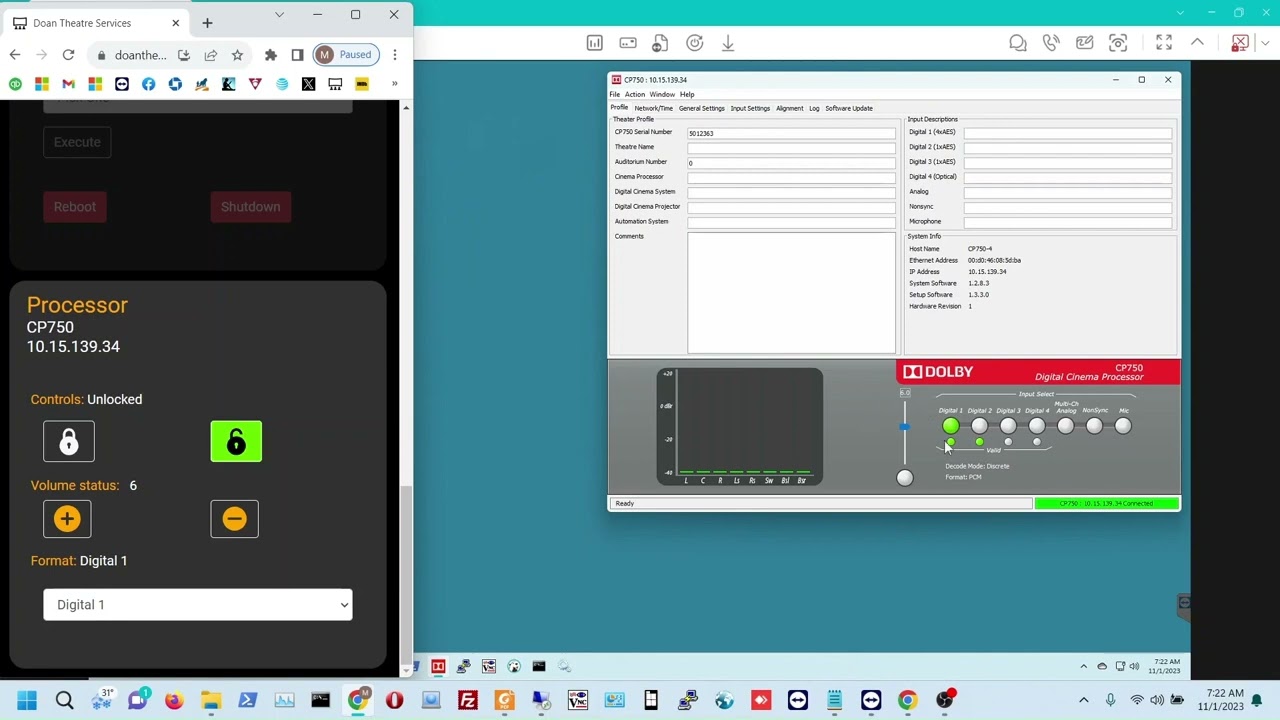Select Multi-Ch Analog input button
This screenshot has height=720, width=1280.
[1066, 427]
